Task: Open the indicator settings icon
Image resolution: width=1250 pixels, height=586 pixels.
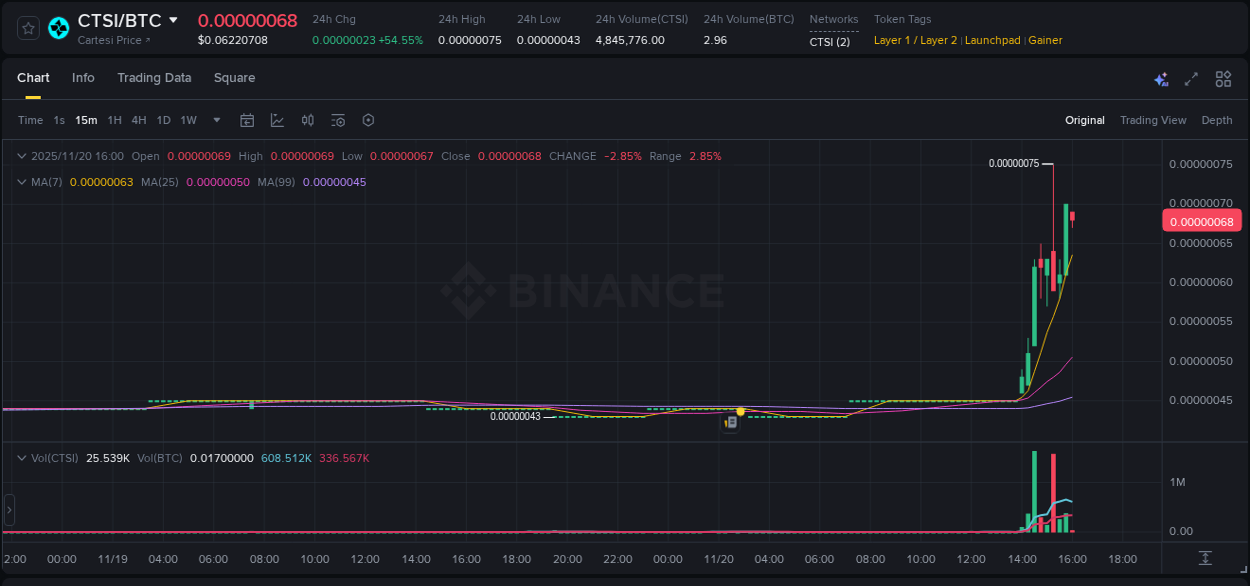Action: (x=337, y=120)
